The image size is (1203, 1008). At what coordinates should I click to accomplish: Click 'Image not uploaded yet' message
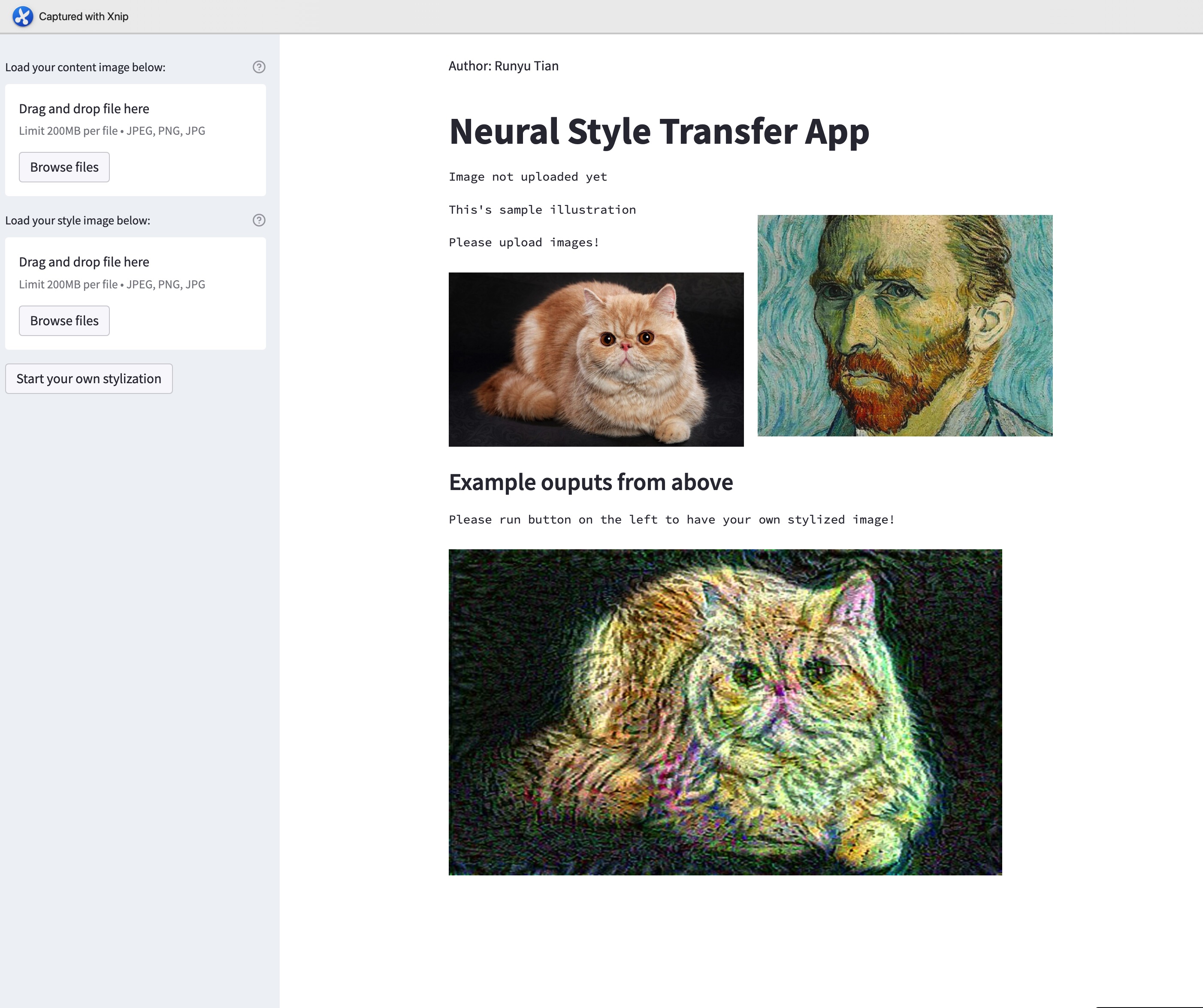(x=528, y=176)
